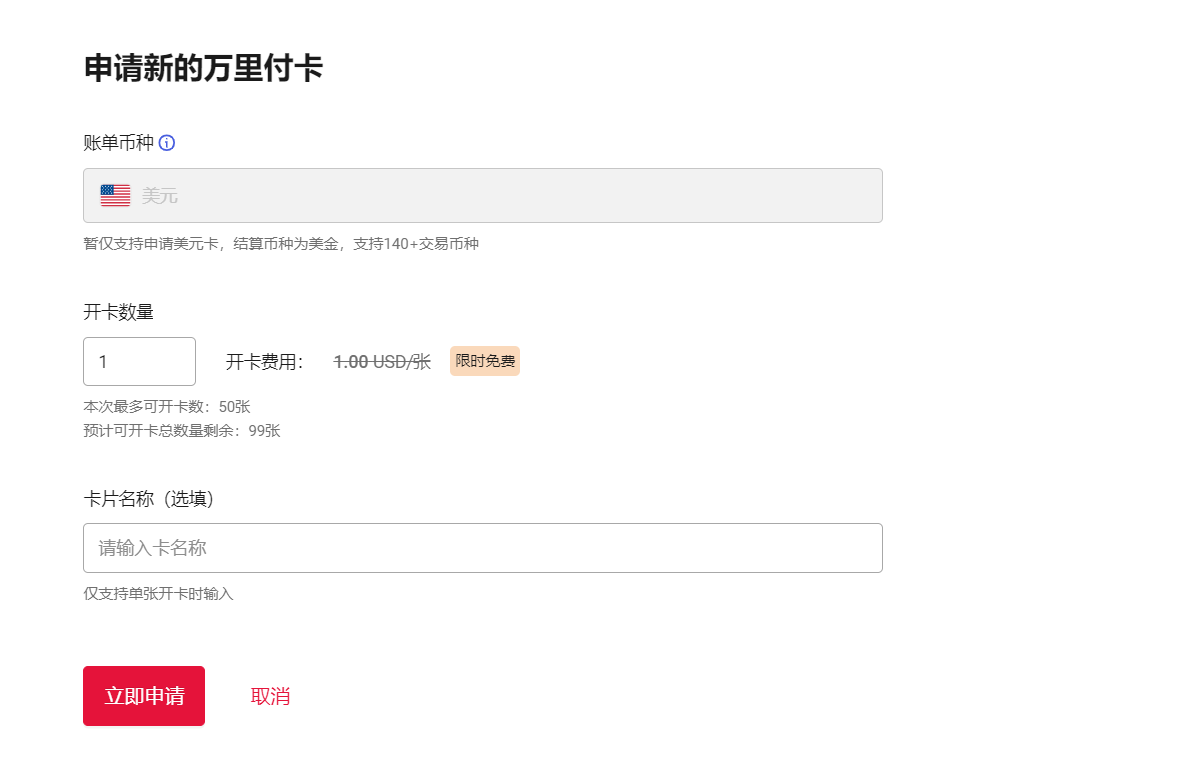Click the info icon beside 账单币种

pyautogui.click(x=167, y=143)
